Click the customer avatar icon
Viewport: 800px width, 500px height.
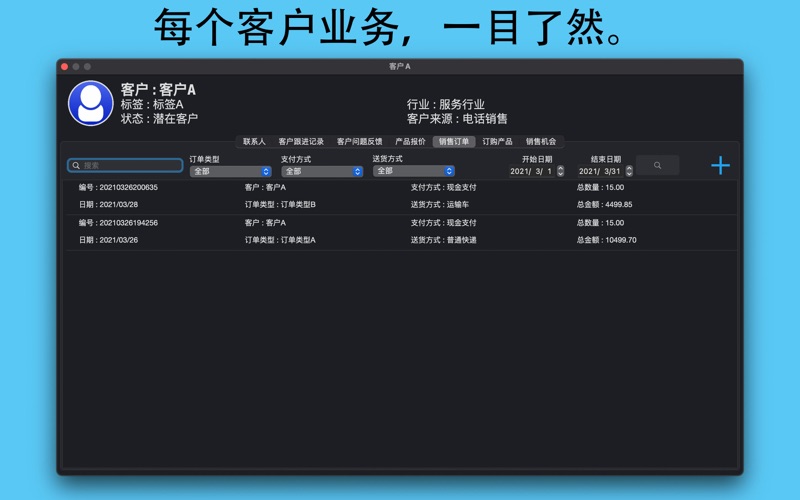pos(90,103)
